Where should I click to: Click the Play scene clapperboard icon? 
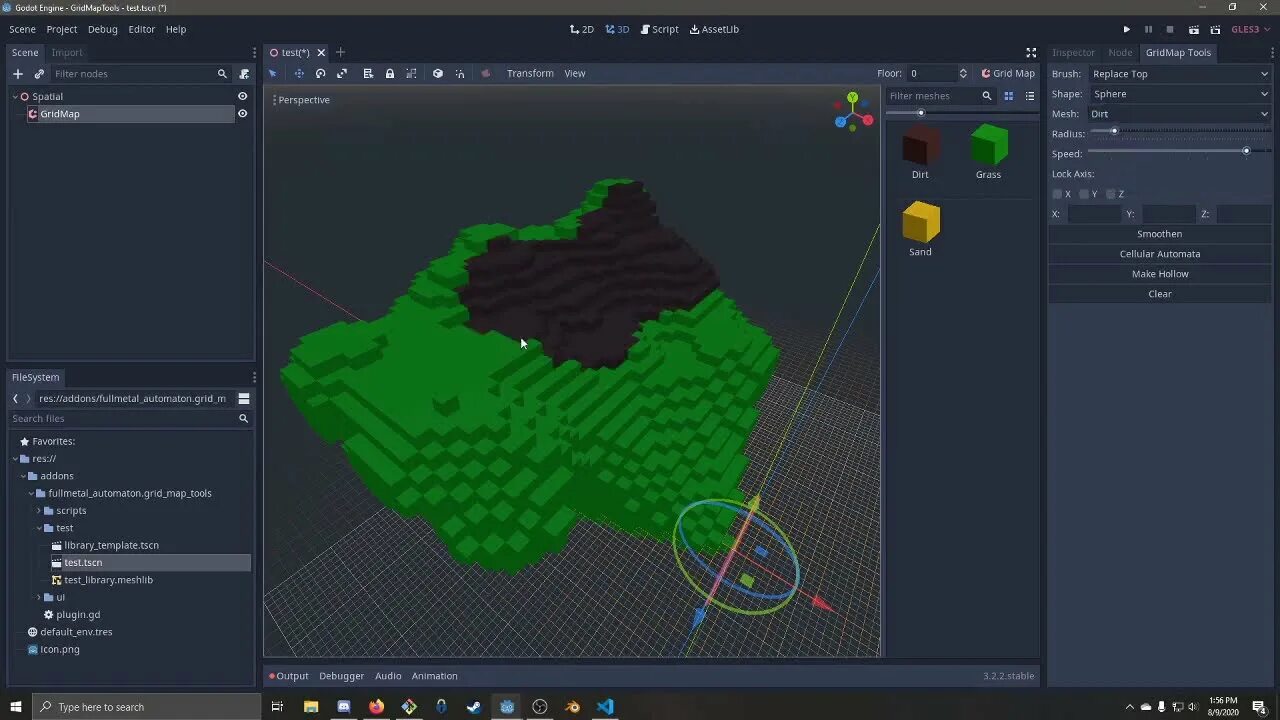click(x=1193, y=30)
